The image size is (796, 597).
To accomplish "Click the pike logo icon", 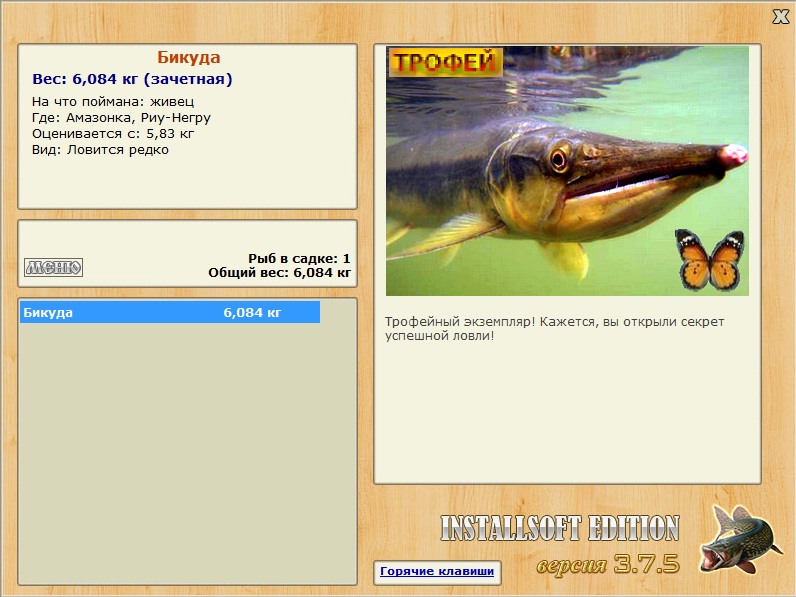I will [x=741, y=539].
